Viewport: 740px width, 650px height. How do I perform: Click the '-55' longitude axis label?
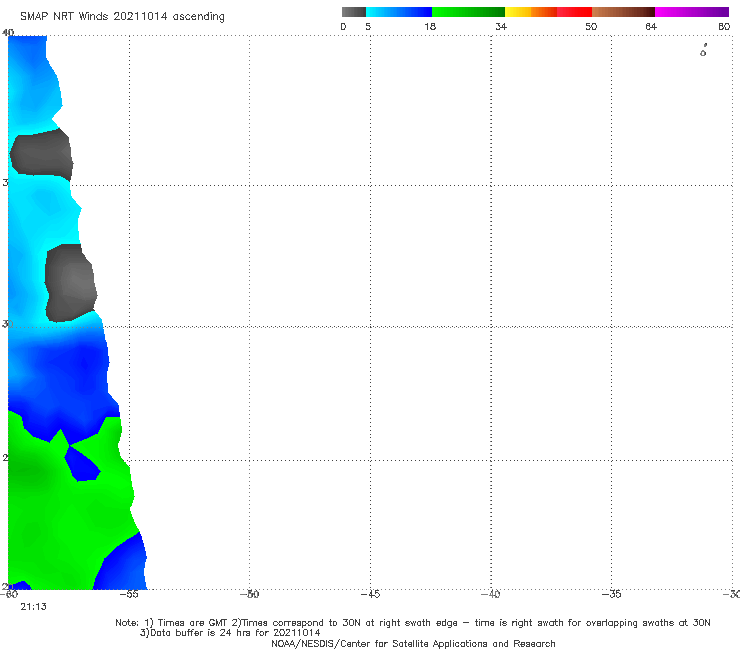coord(129,594)
